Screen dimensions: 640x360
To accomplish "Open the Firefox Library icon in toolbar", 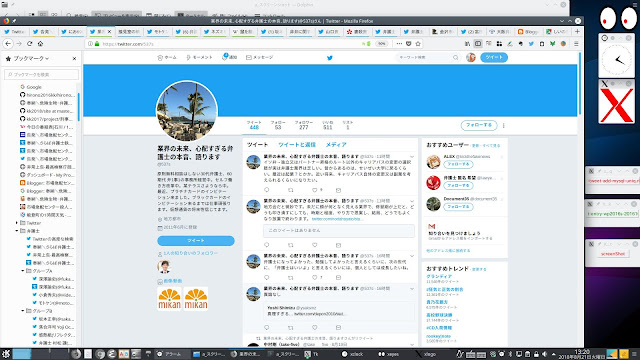I will pyautogui.click(x=467, y=44).
